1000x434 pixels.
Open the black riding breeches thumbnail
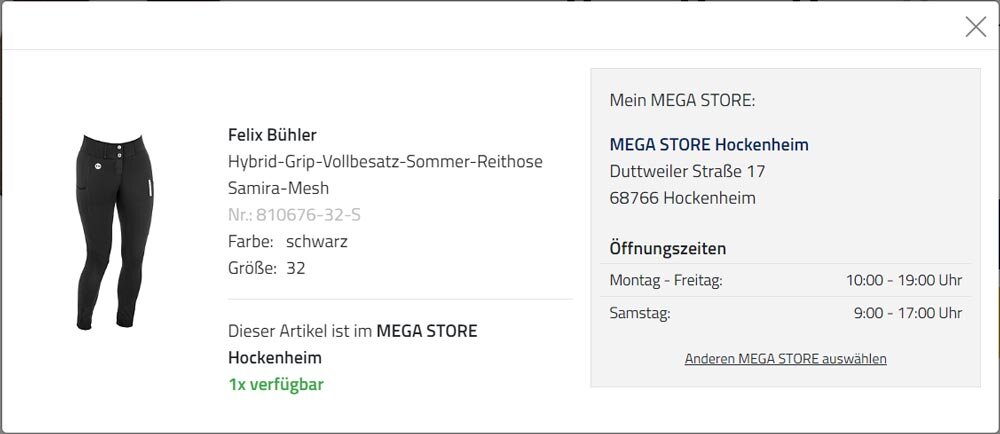click(115, 232)
